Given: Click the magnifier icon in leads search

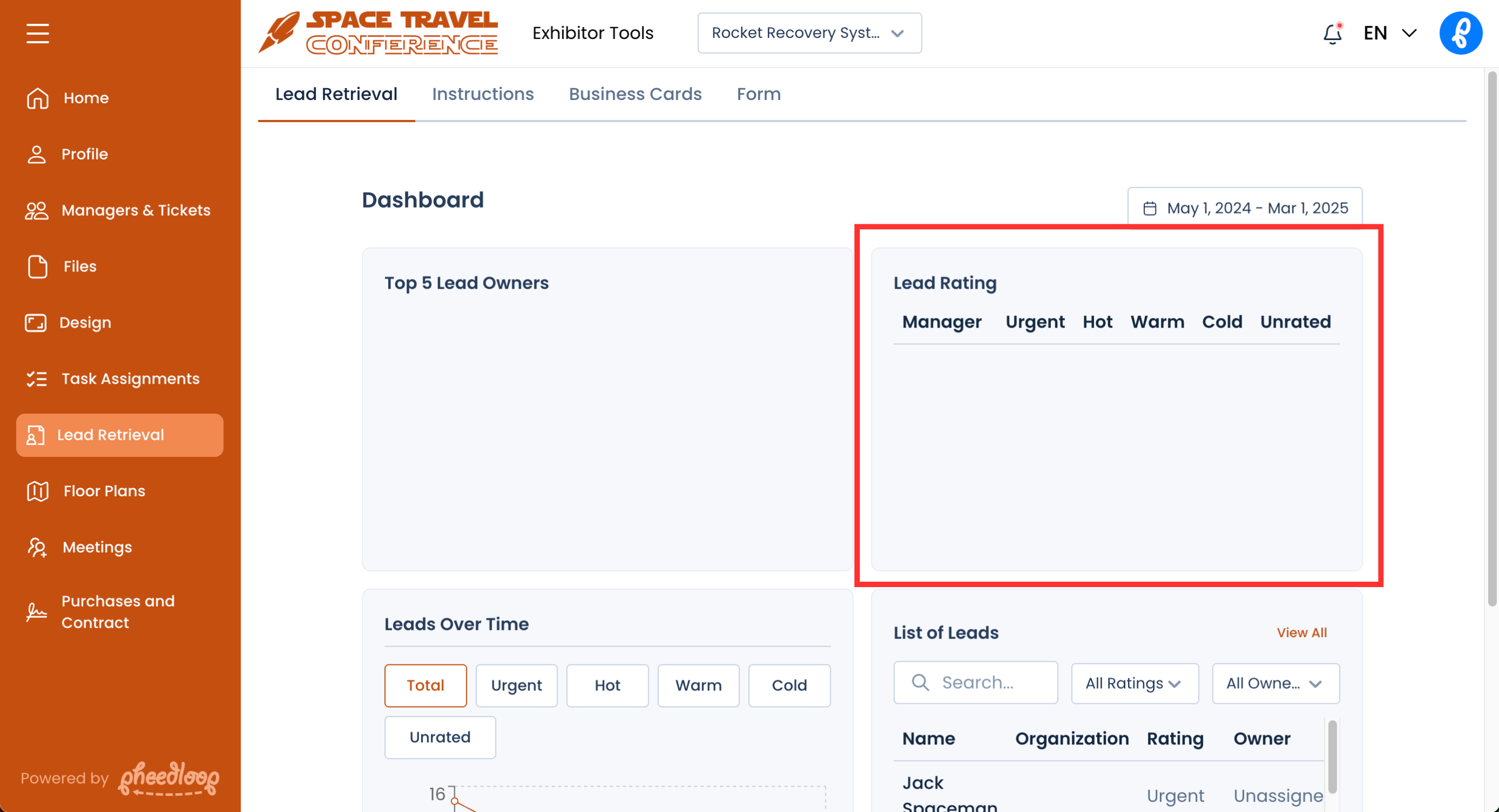Looking at the screenshot, I should coord(920,682).
